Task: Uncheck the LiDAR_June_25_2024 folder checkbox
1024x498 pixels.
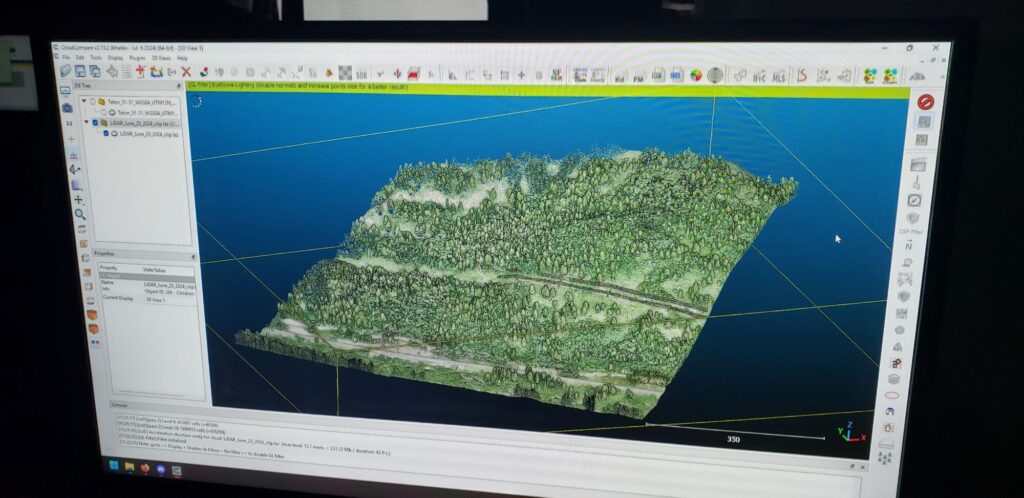Action: (x=95, y=123)
